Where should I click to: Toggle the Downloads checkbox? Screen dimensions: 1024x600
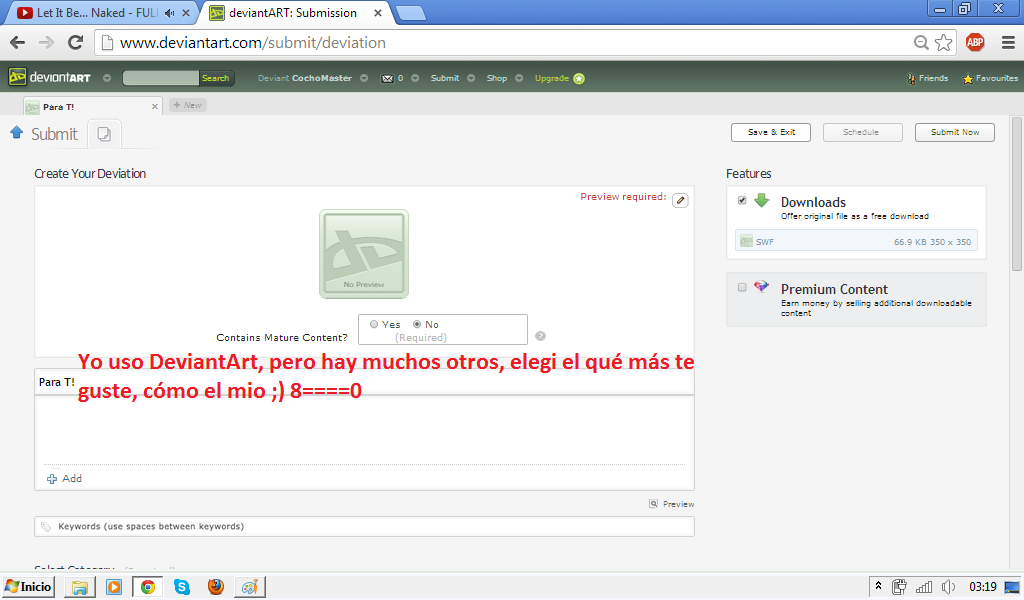tap(742, 200)
